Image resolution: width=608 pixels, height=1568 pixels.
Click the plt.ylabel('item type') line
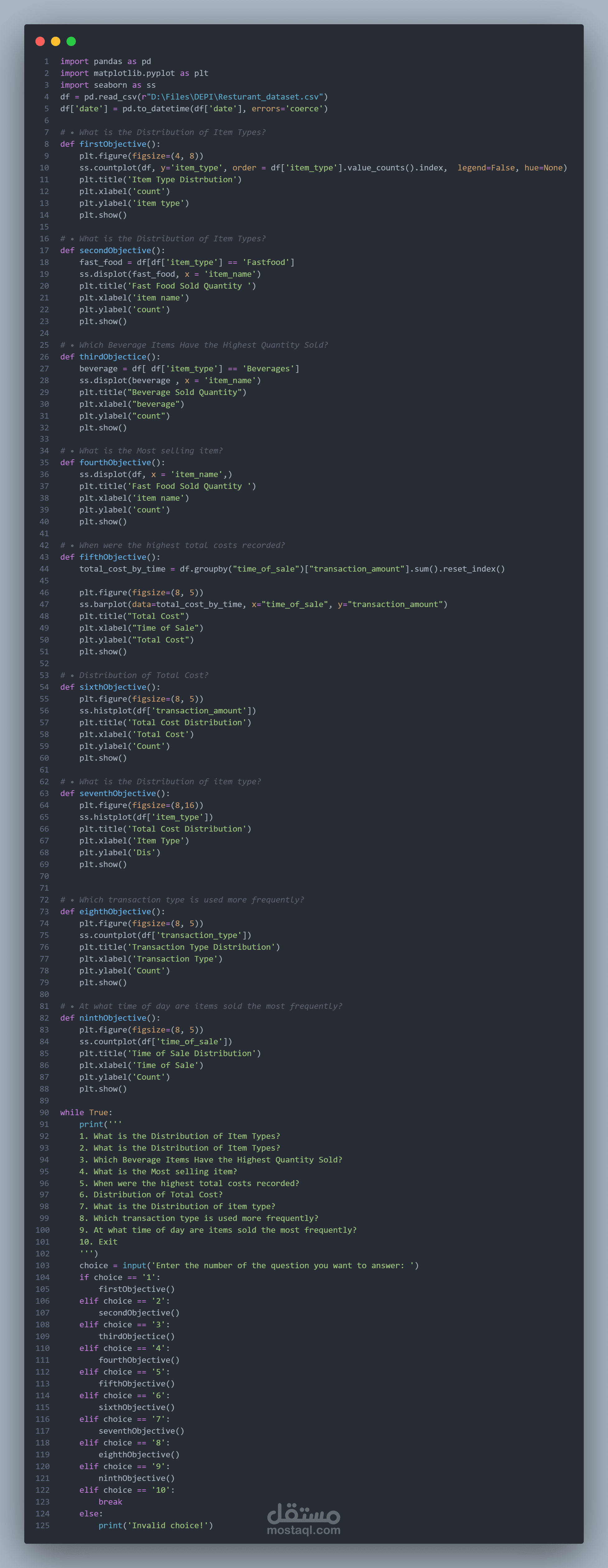coord(134,203)
